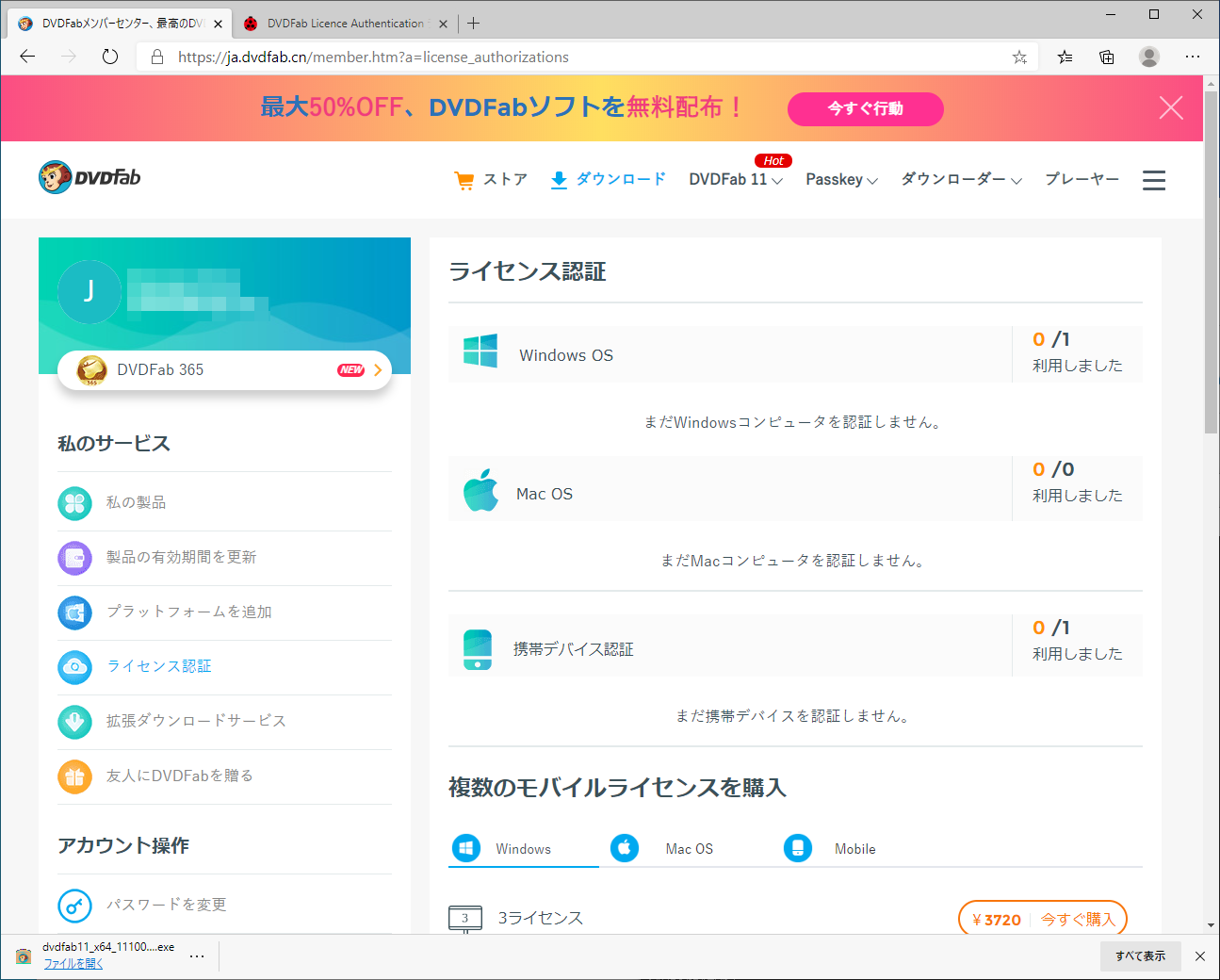Image resolution: width=1220 pixels, height=980 pixels.
Task: Click the すべて表示 downloads button
Action: pos(1140,956)
